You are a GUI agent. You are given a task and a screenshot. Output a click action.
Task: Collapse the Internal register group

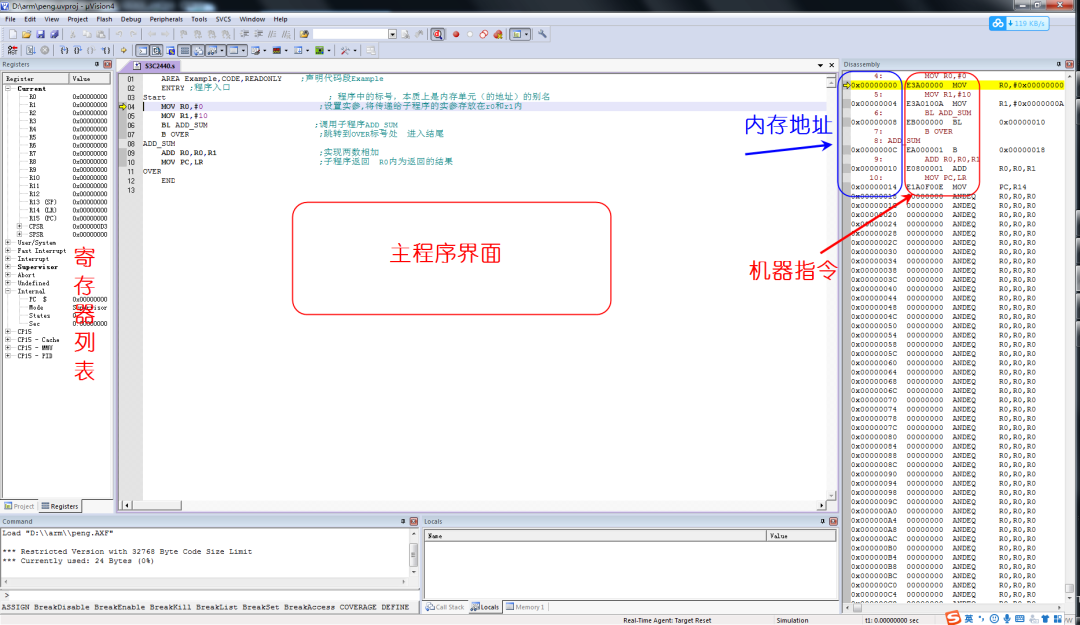8,291
